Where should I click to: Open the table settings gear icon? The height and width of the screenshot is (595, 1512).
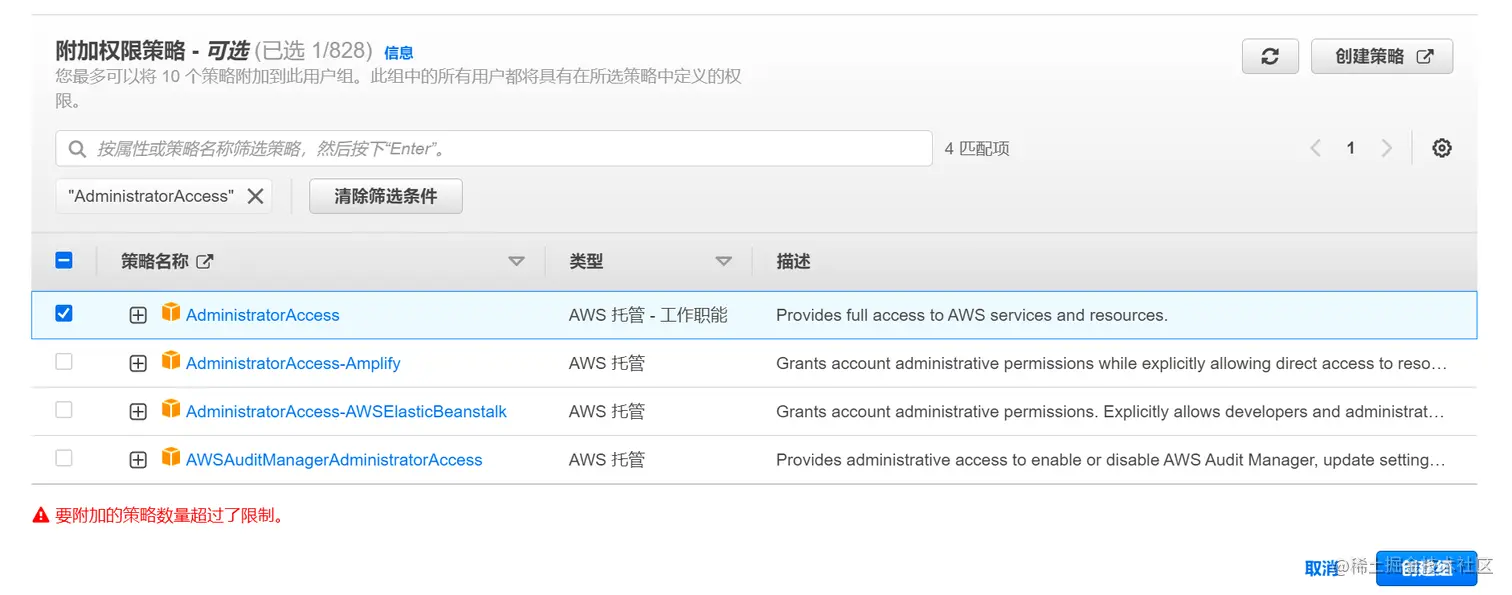point(1441,148)
